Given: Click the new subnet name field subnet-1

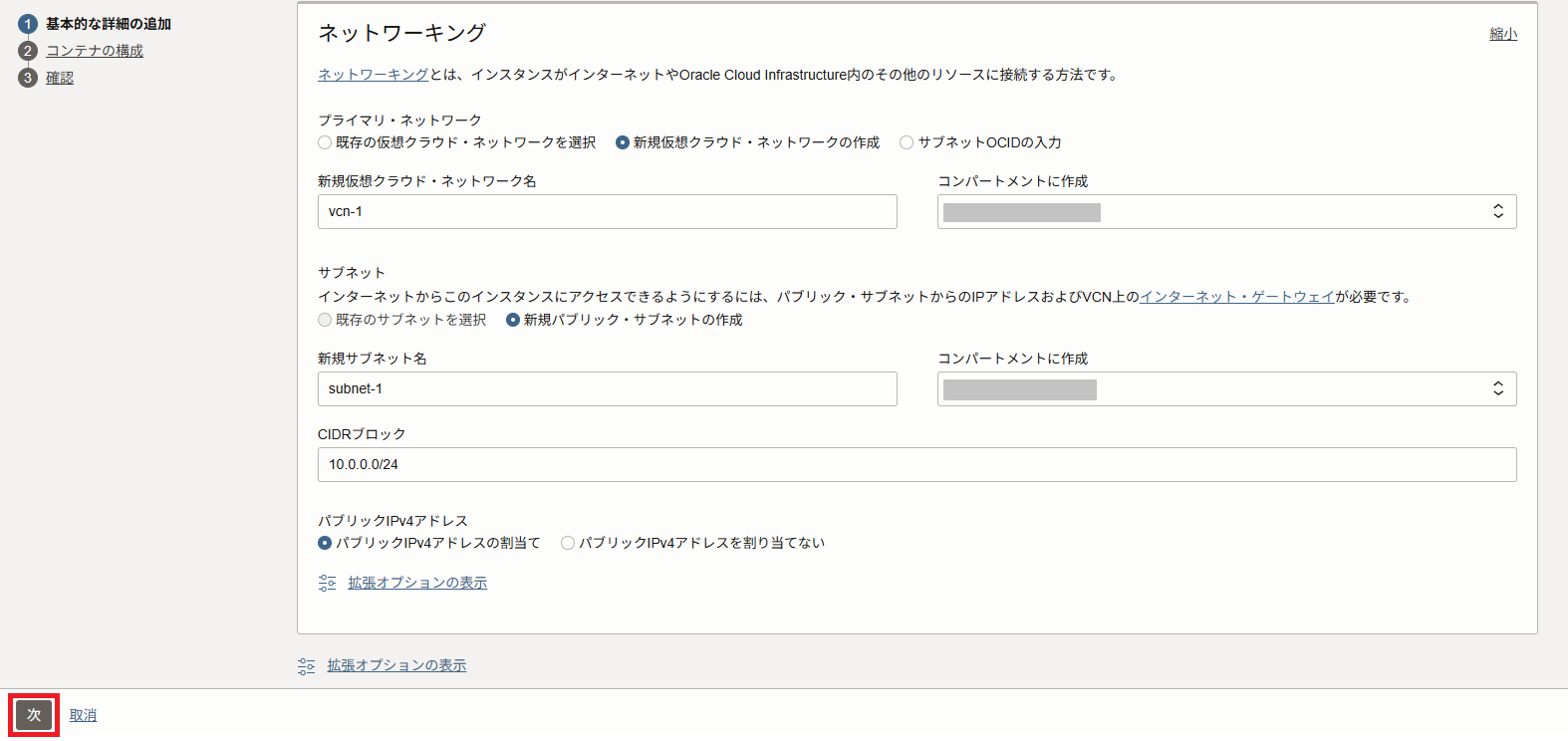Looking at the screenshot, I should (607, 389).
